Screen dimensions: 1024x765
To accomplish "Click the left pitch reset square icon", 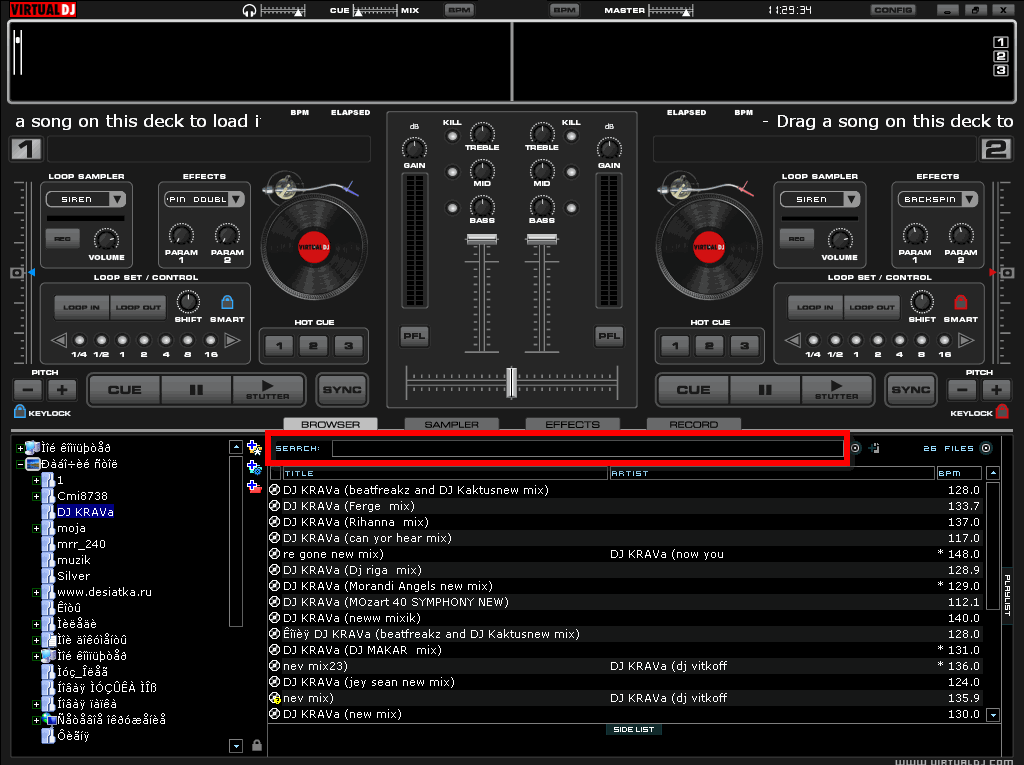I will [x=17, y=272].
